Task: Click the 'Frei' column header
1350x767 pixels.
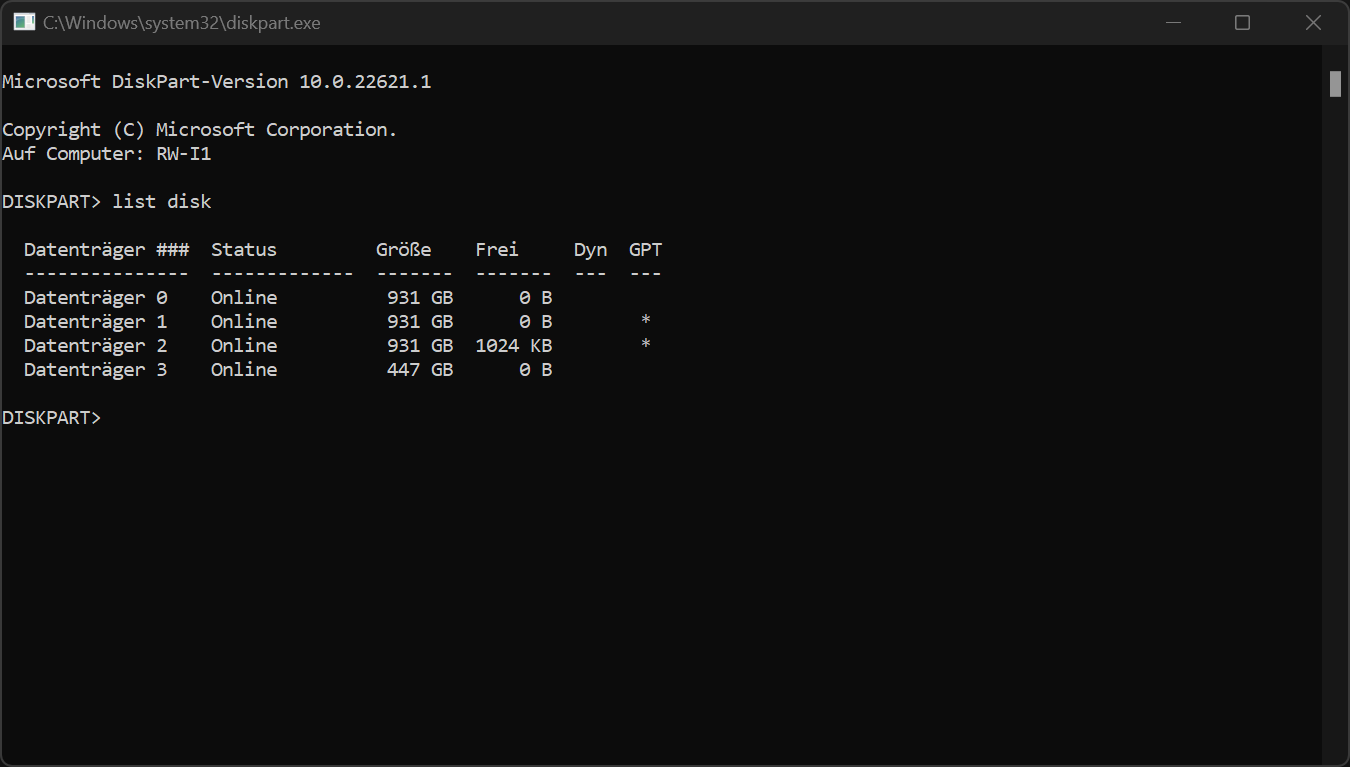Action: [x=497, y=250]
